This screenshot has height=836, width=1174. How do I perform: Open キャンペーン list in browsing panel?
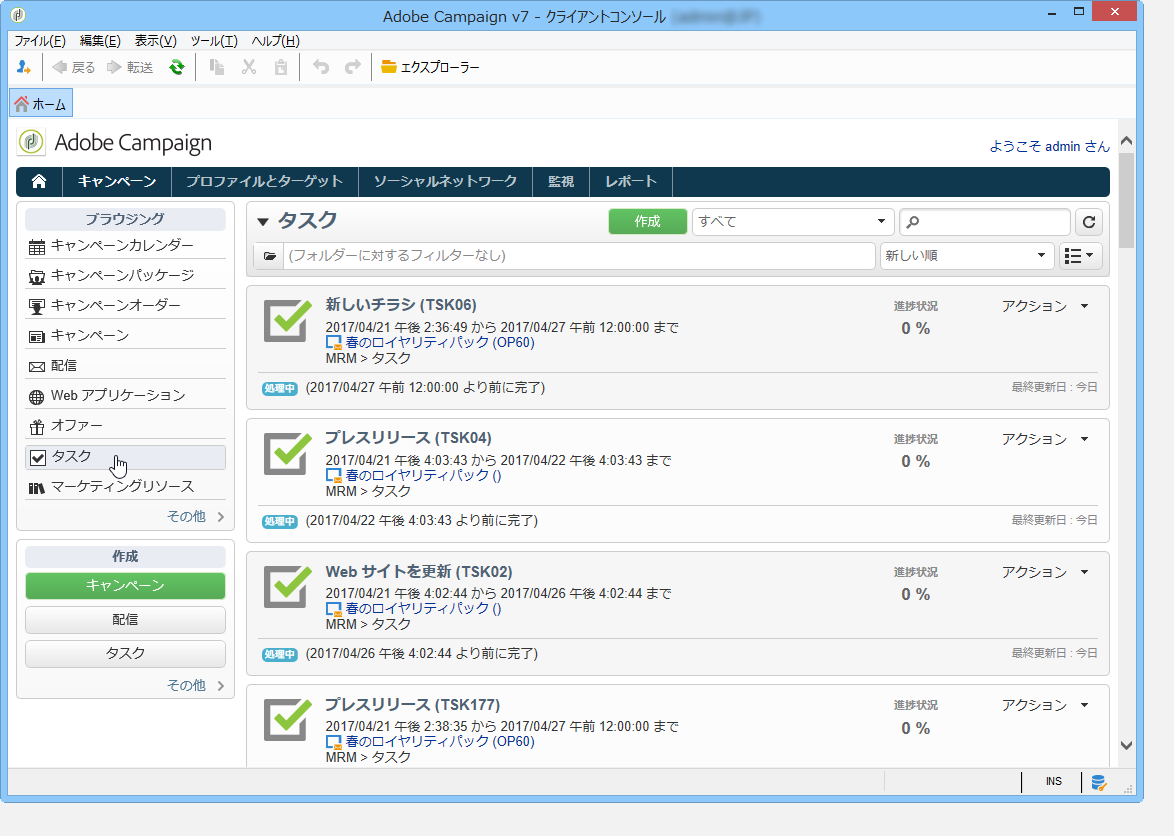coord(126,335)
